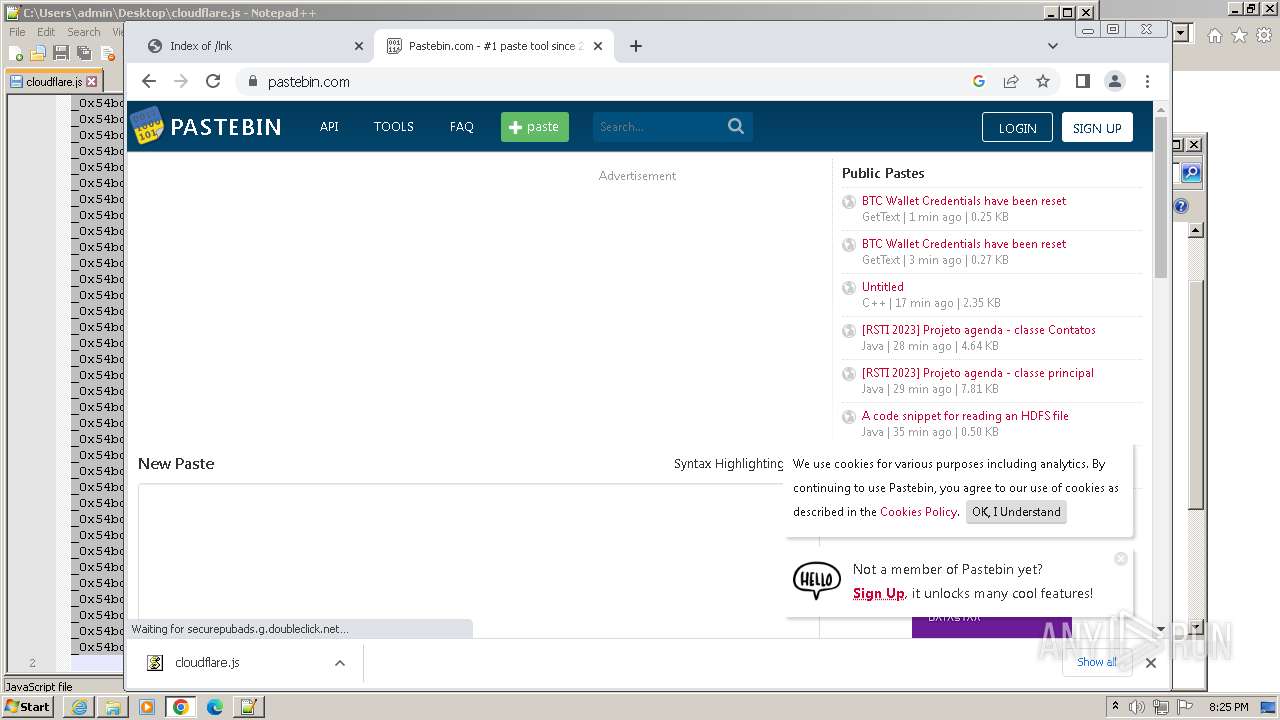This screenshot has width=1280, height=720.
Task: Open Notepad++ Edit menu
Action: (x=46, y=32)
